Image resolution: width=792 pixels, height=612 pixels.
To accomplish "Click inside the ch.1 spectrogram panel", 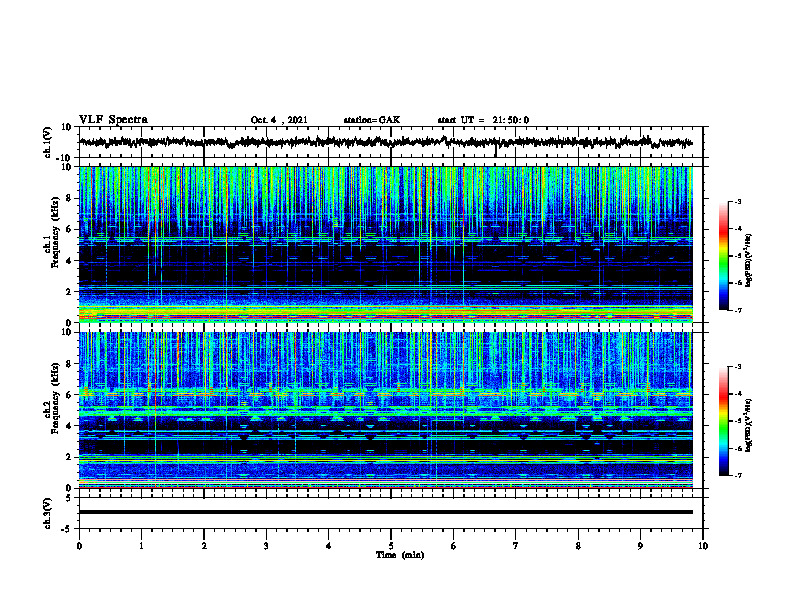I will (385, 244).
